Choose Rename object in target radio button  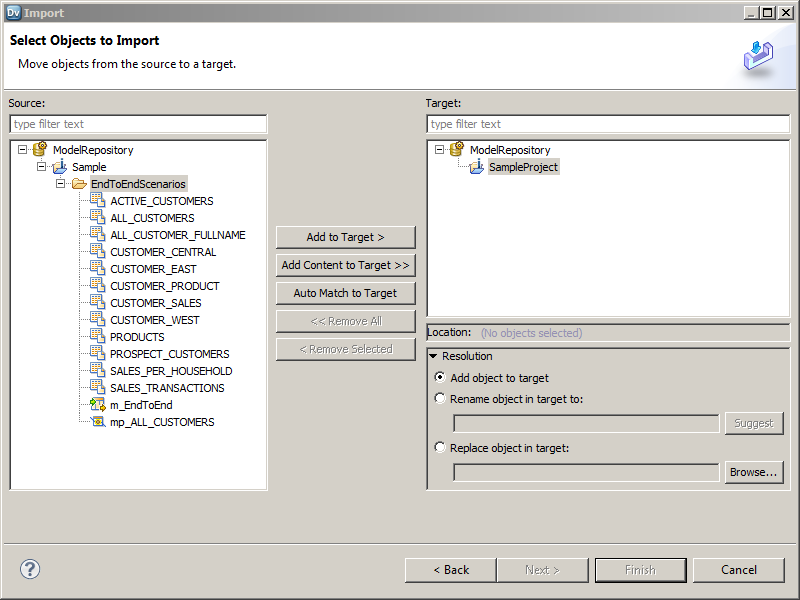pyautogui.click(x=440, y=399)
